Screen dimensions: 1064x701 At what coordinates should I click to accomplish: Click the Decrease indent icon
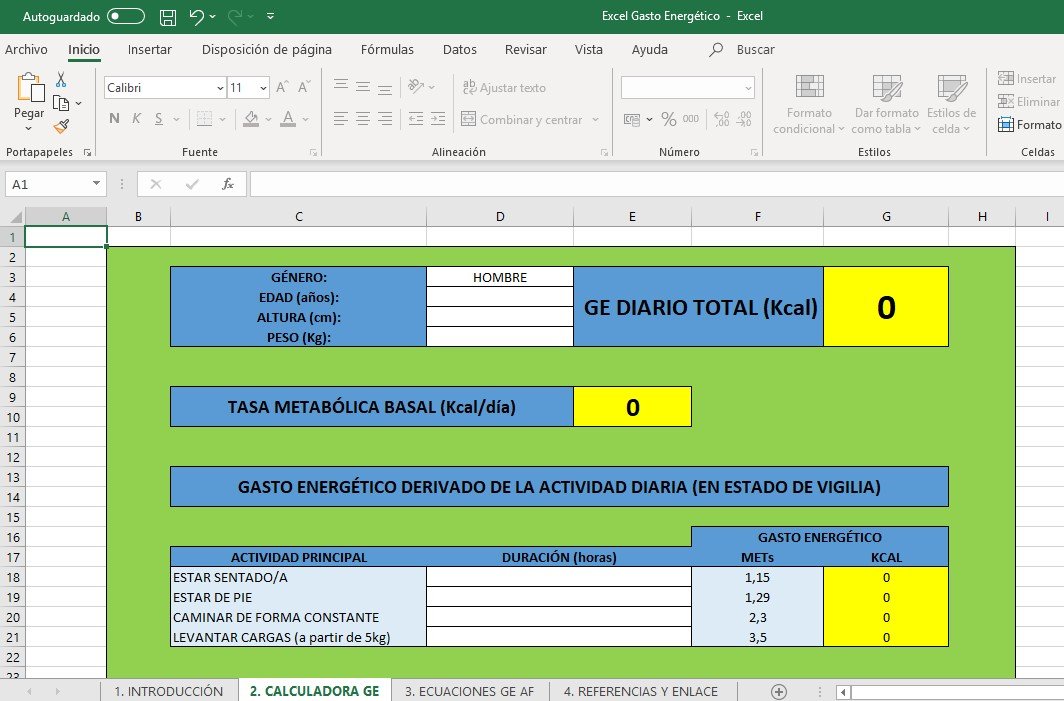416,119
